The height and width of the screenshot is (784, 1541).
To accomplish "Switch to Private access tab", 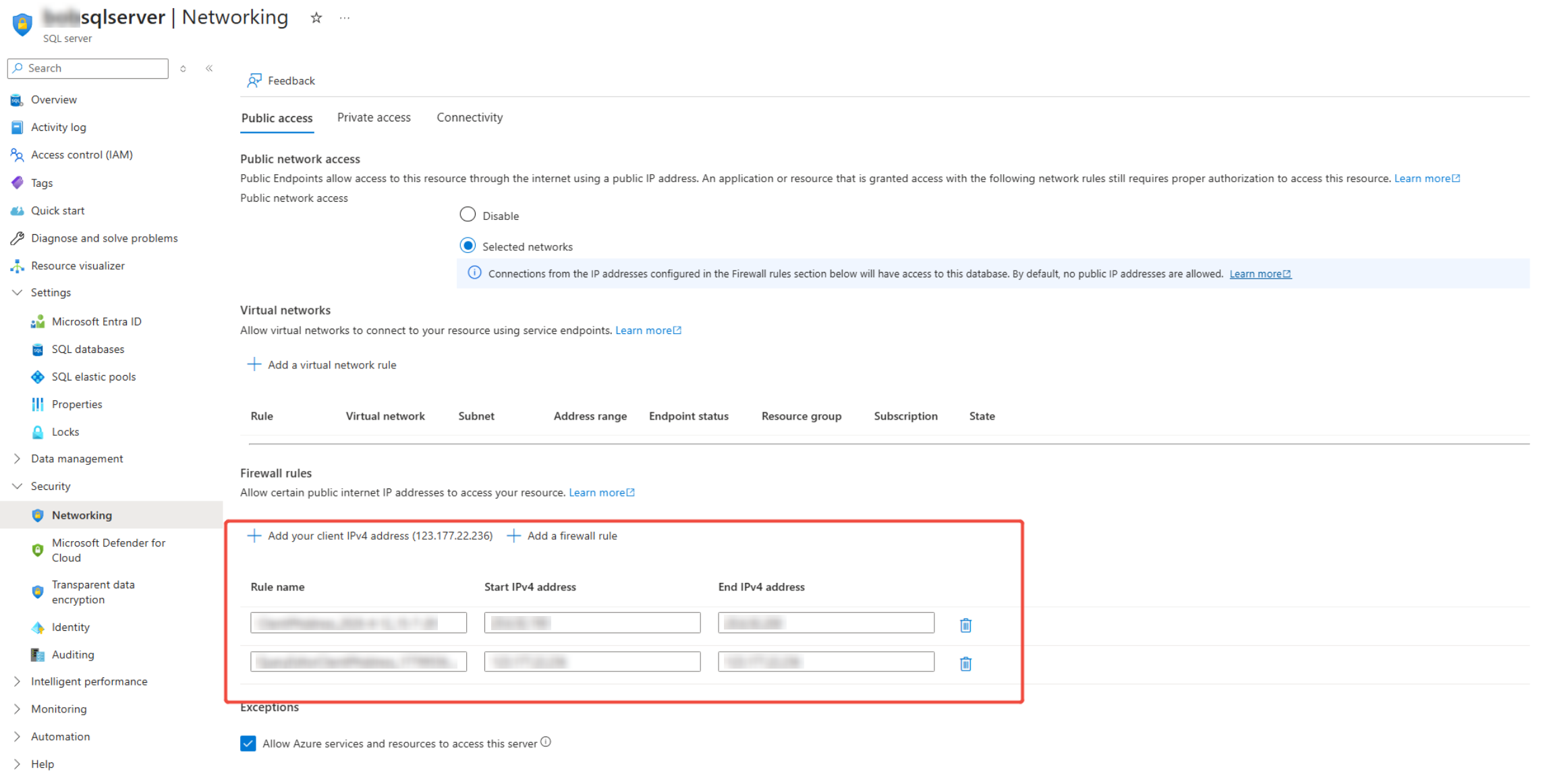I will pos(374,117).
